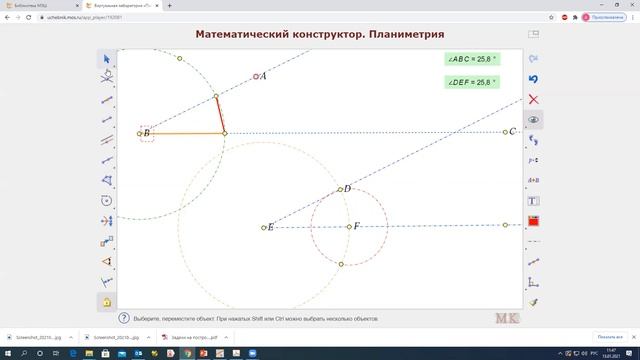Open the segment style option

pos(533,262)
